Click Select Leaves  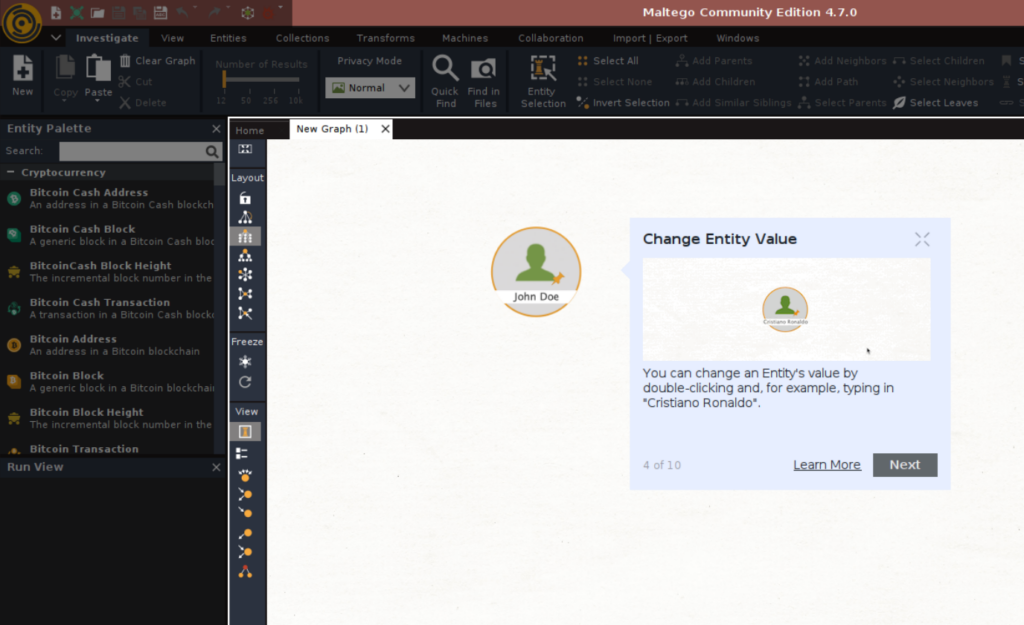[x=936, y=103]
